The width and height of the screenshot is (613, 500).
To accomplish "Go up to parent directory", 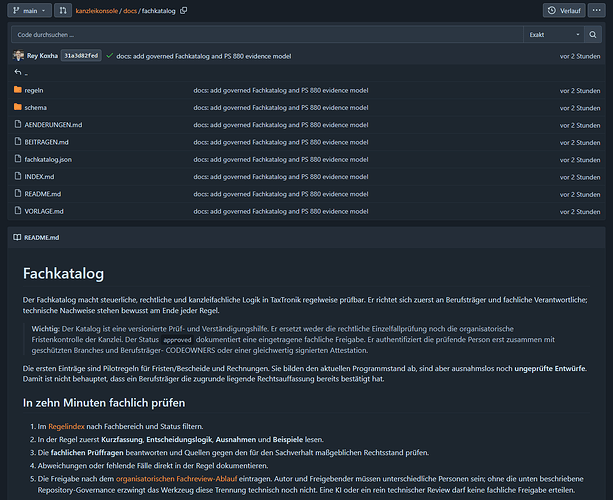I will coord(20,73).
